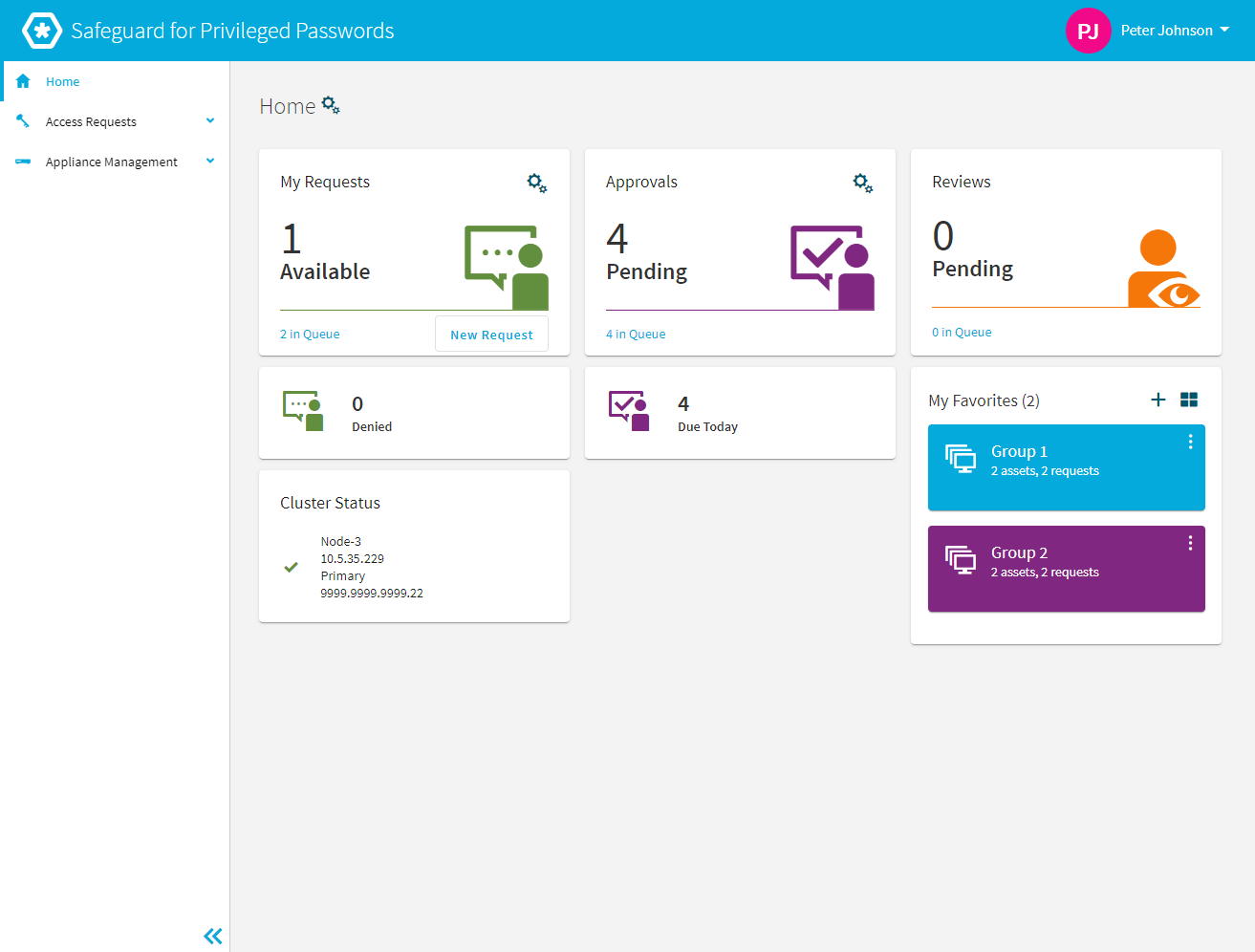Click the Home page settings gear icon
This screenshot has width=1255, height=952.
coord(331,105)
